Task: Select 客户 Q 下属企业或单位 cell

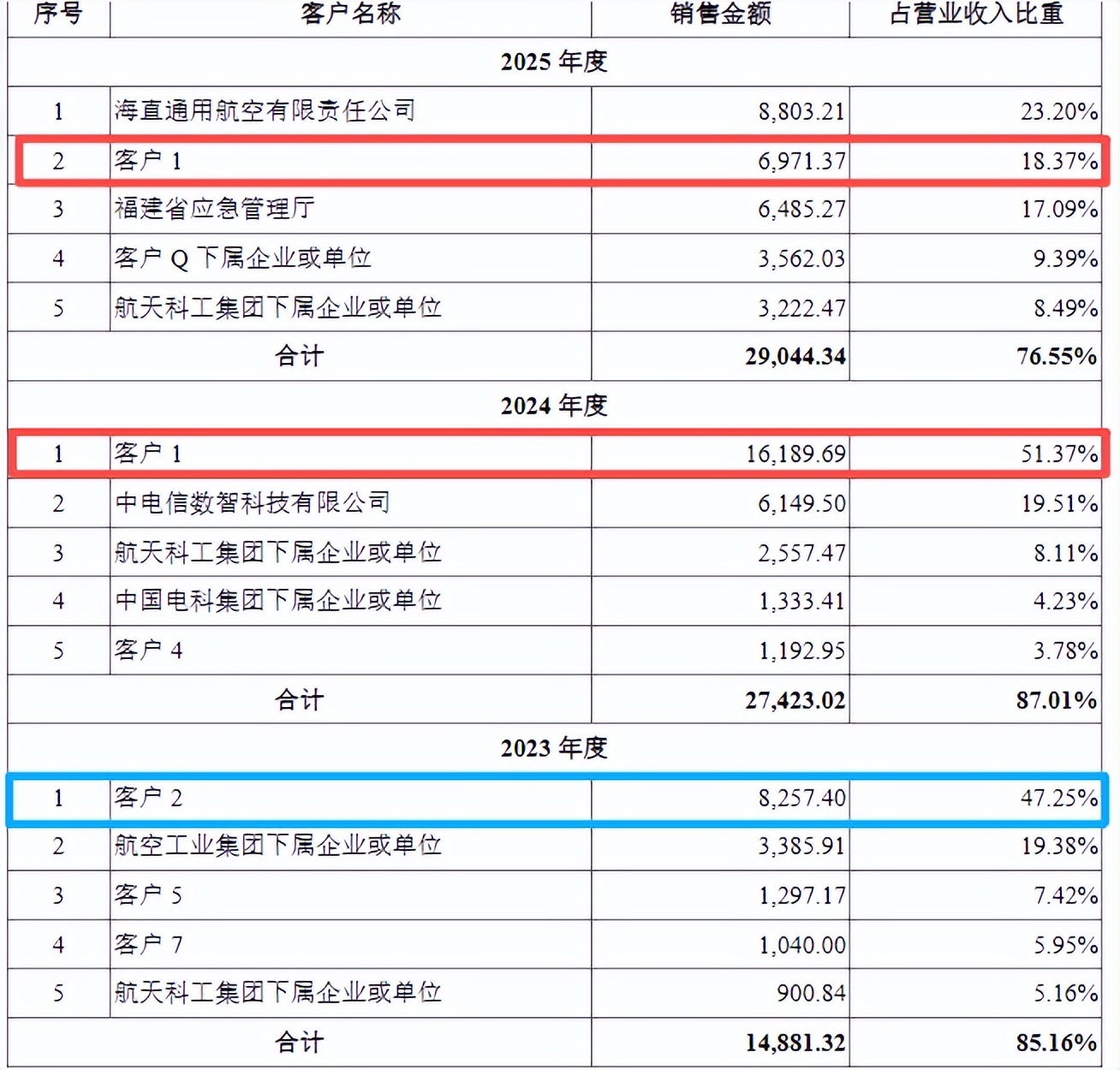Action: click(x=242, y=258)
